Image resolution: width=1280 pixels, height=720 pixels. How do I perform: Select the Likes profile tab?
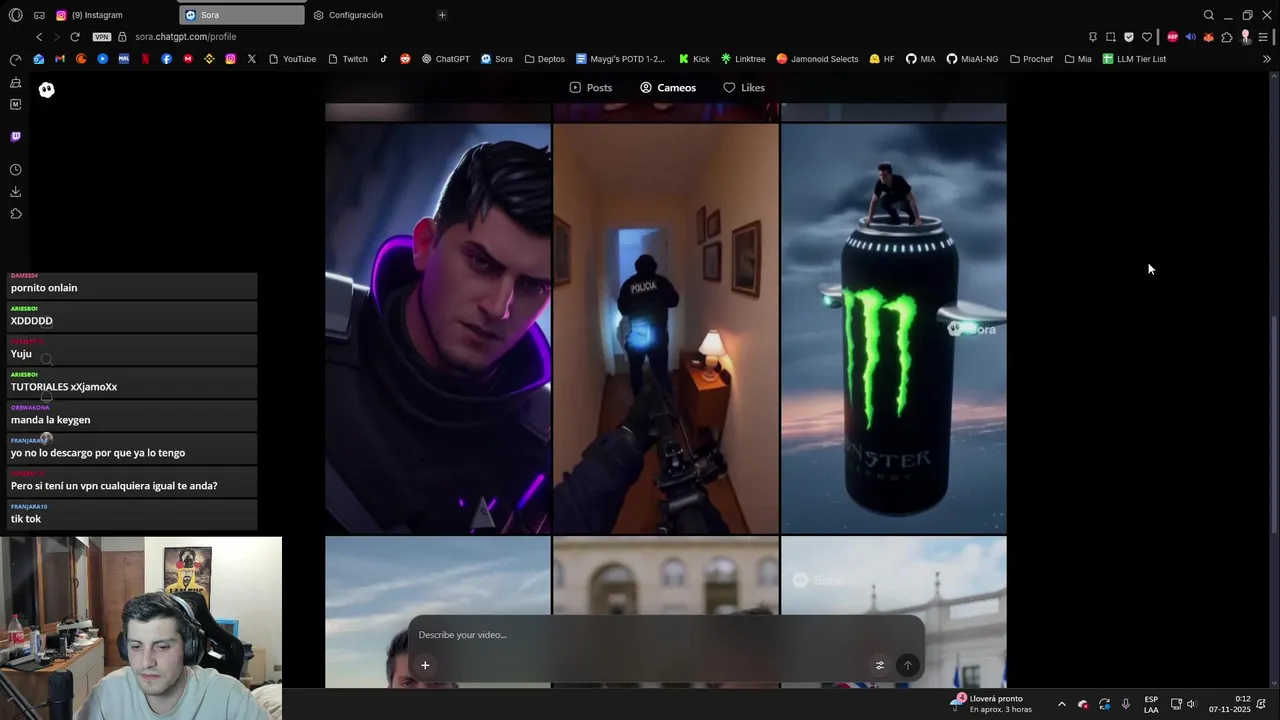pyautogui.click(x=744, y=88)
